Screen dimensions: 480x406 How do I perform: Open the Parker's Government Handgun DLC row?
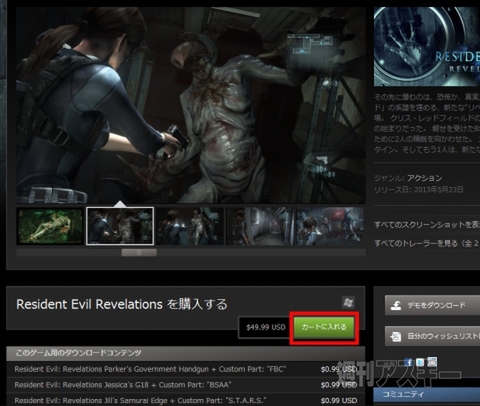[186, 369]
